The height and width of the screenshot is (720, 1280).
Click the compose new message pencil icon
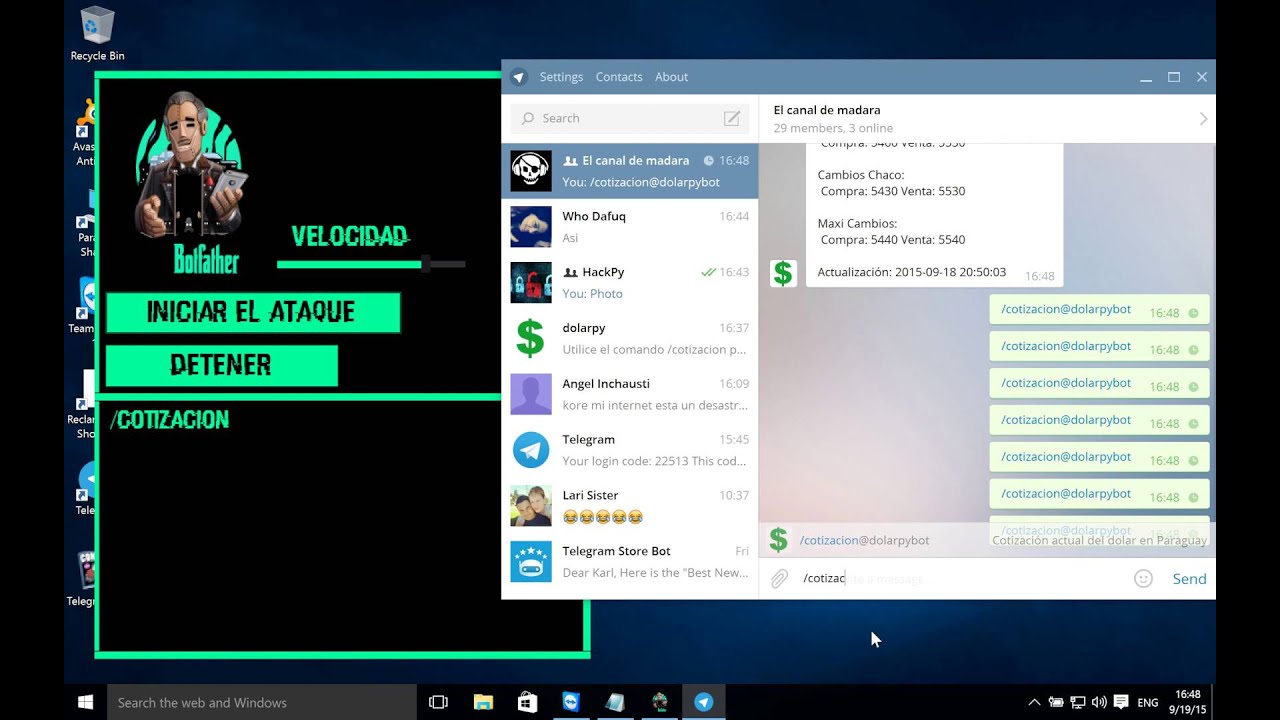point(732,118)
